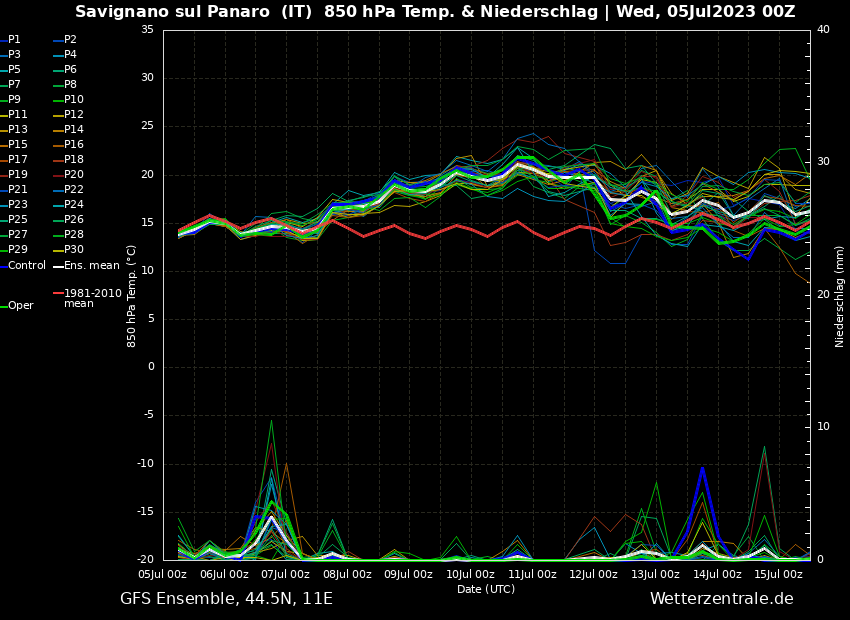Click the P21 legend label
The width and height of the screenshot is (850, 620).
point(17,190)
